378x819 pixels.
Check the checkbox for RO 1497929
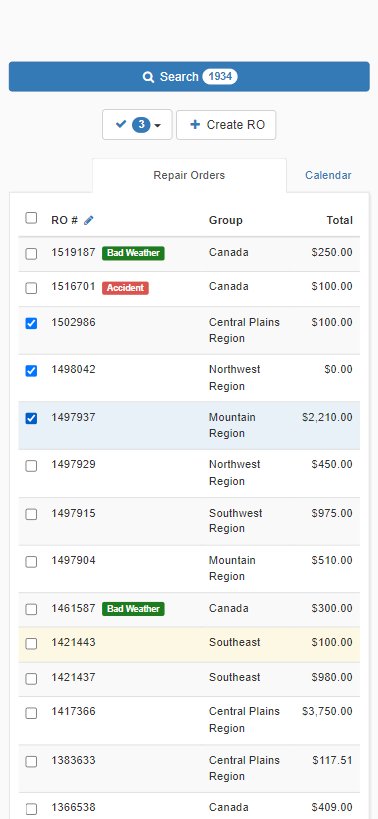tap(31, 466)
